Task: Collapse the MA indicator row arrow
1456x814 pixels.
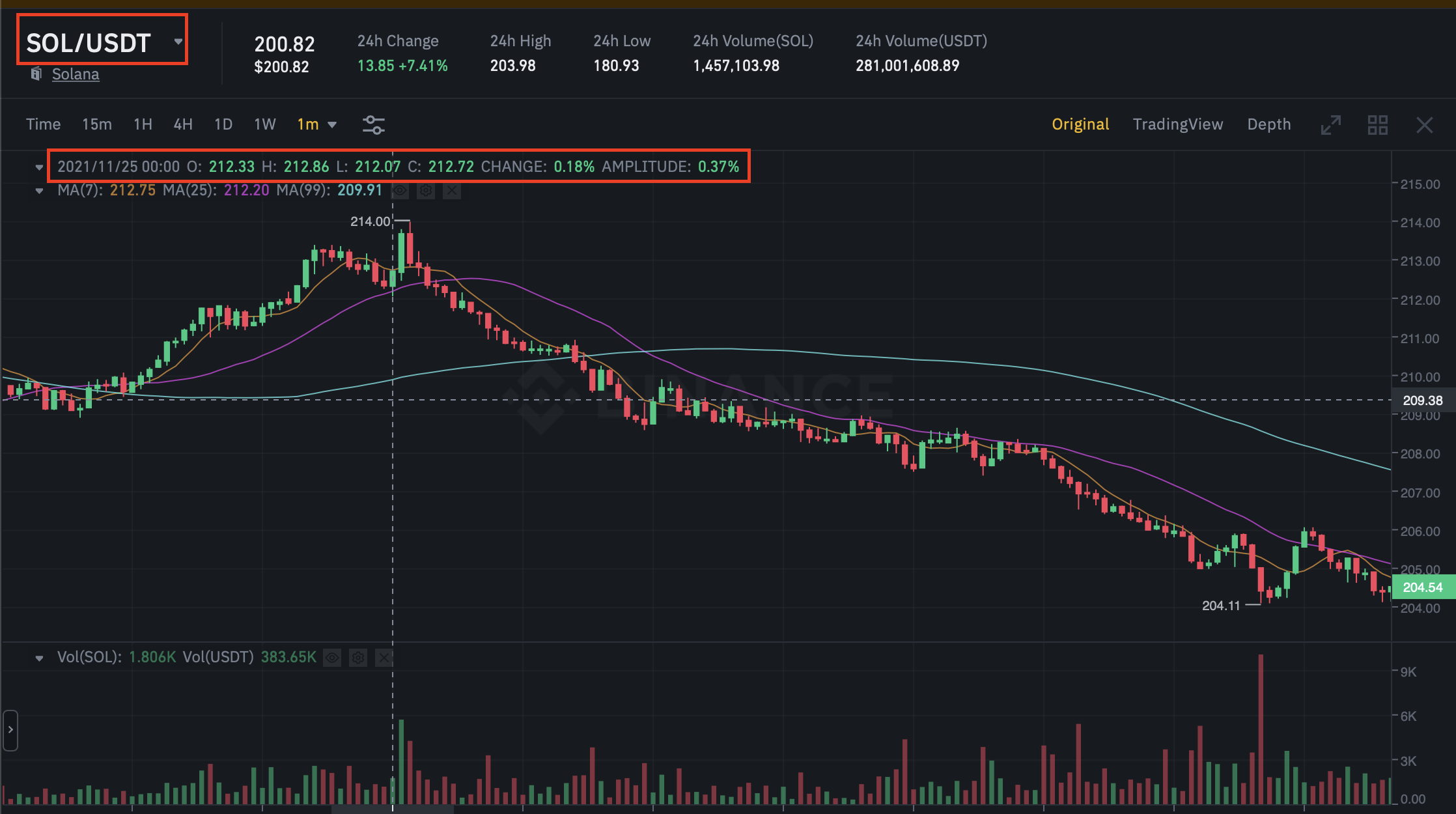Action: coord(39,191)
